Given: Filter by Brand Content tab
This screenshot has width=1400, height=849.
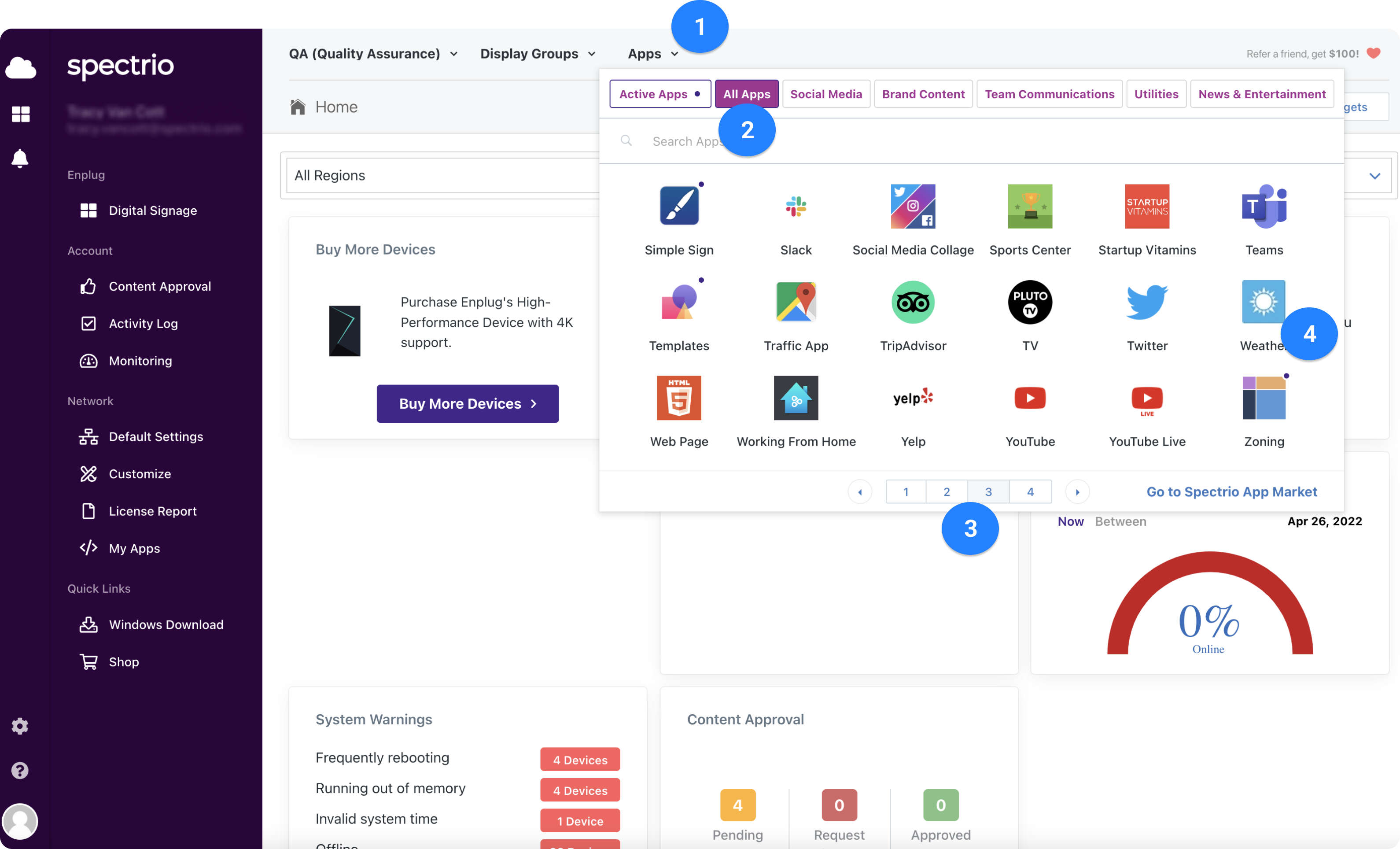Looking at the screenshot, I should [923, 94].
